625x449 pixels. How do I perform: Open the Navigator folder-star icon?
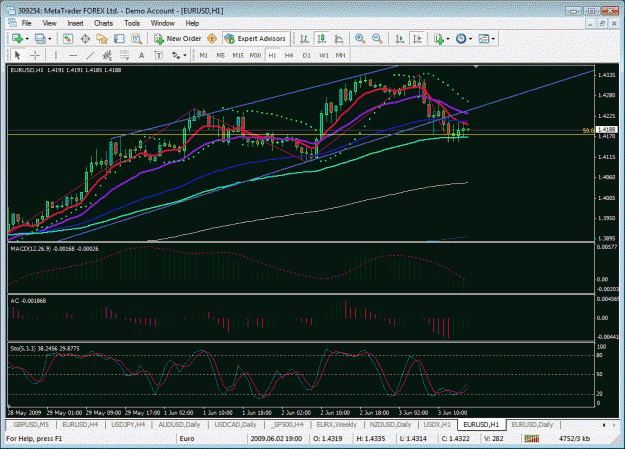[102, 39]
